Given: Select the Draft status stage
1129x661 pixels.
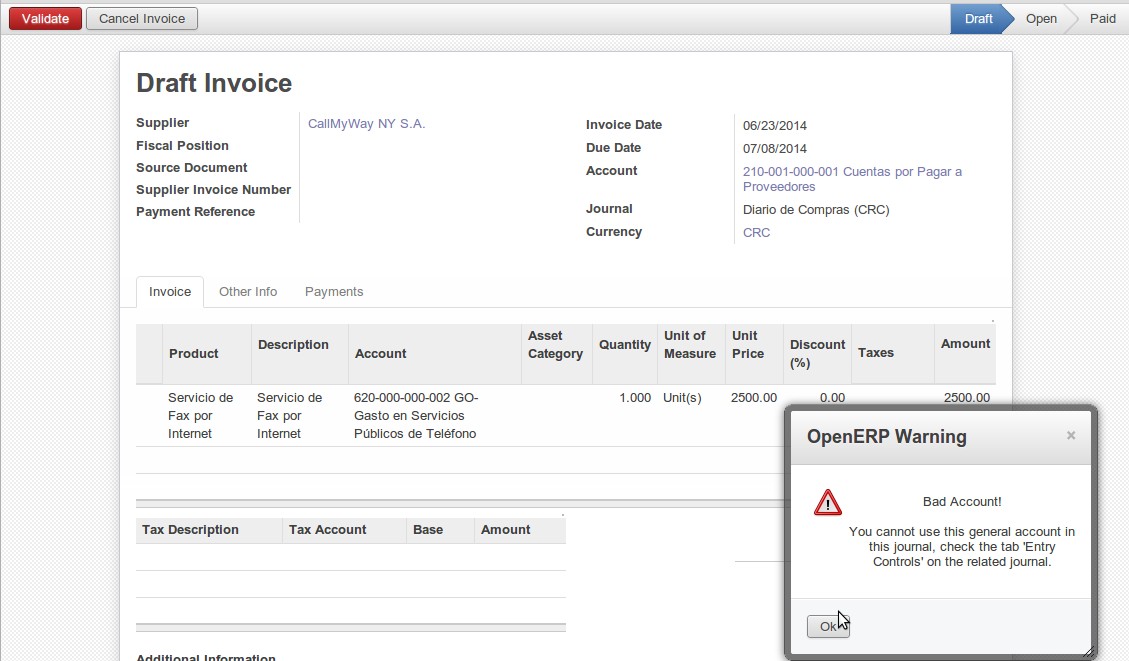Looking at the screenshot, I should coord(978,18).
